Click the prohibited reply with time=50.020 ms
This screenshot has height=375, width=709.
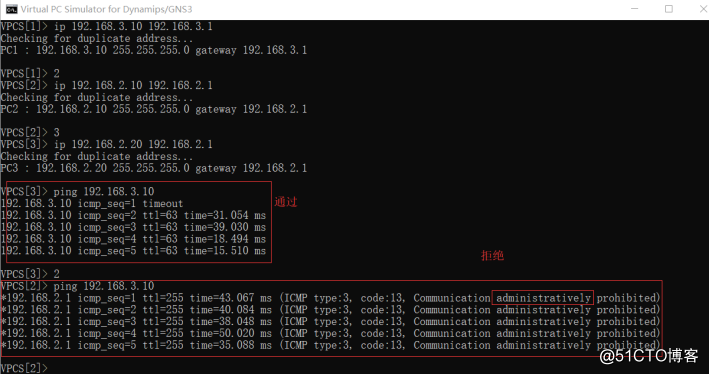[331, 333]
